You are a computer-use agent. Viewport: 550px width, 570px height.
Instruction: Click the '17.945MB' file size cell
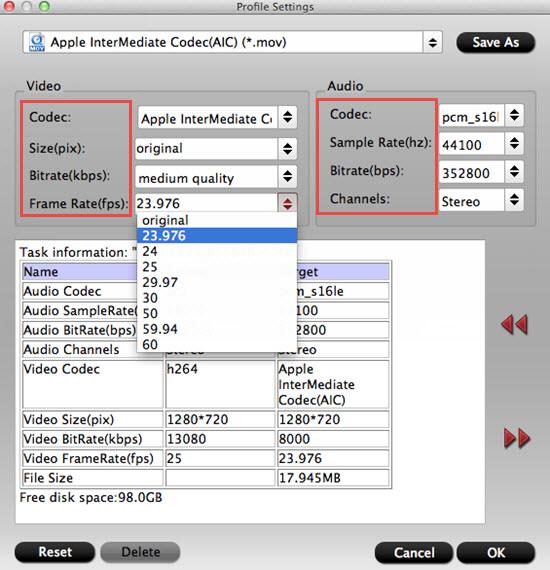pos(333,478)
